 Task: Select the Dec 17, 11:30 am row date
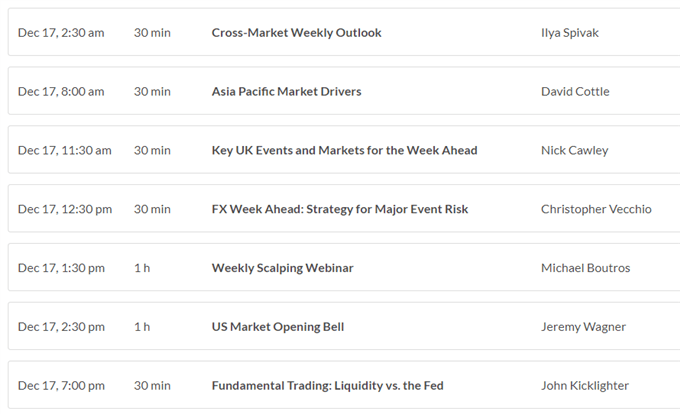coord(64,150)
